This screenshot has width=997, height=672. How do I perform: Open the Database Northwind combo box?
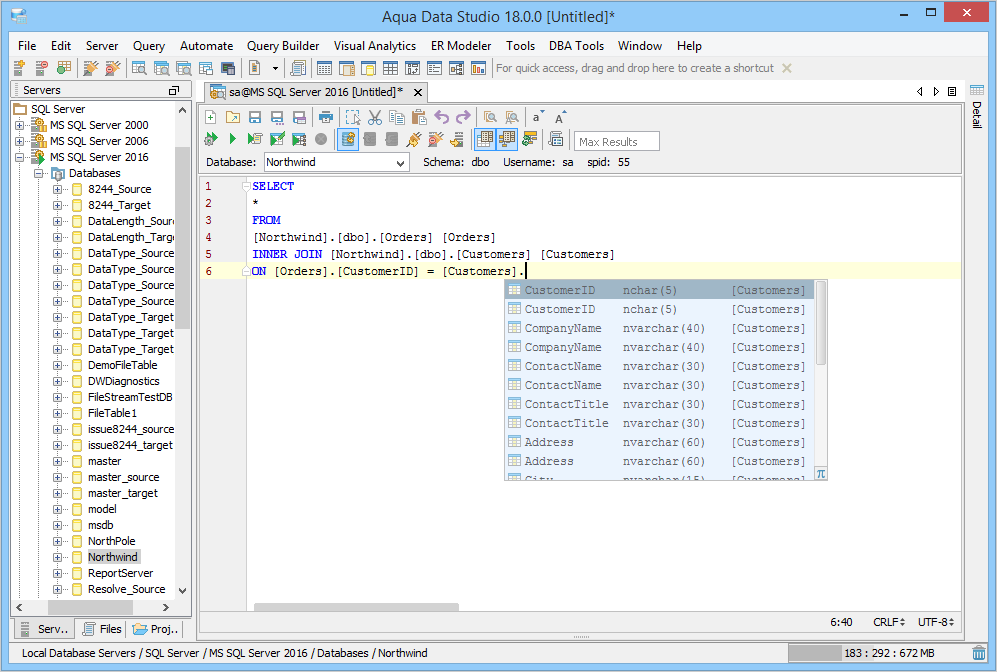pyautogui.click(x=336, y=162)
